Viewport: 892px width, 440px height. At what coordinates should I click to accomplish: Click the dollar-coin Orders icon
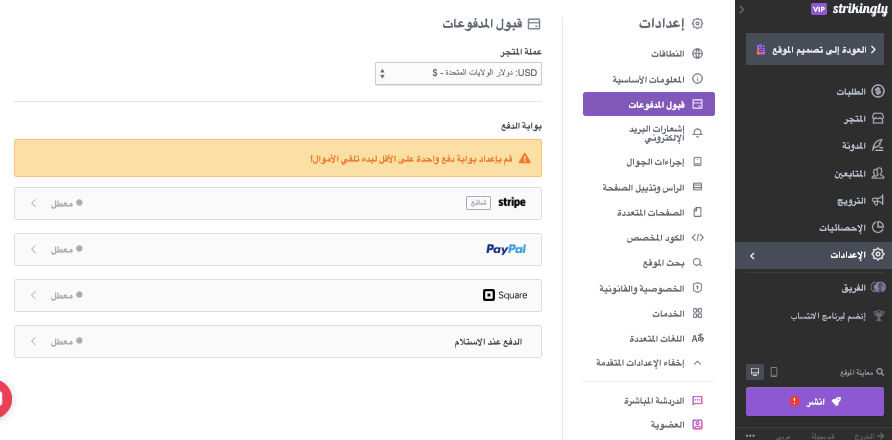[878, 92]
